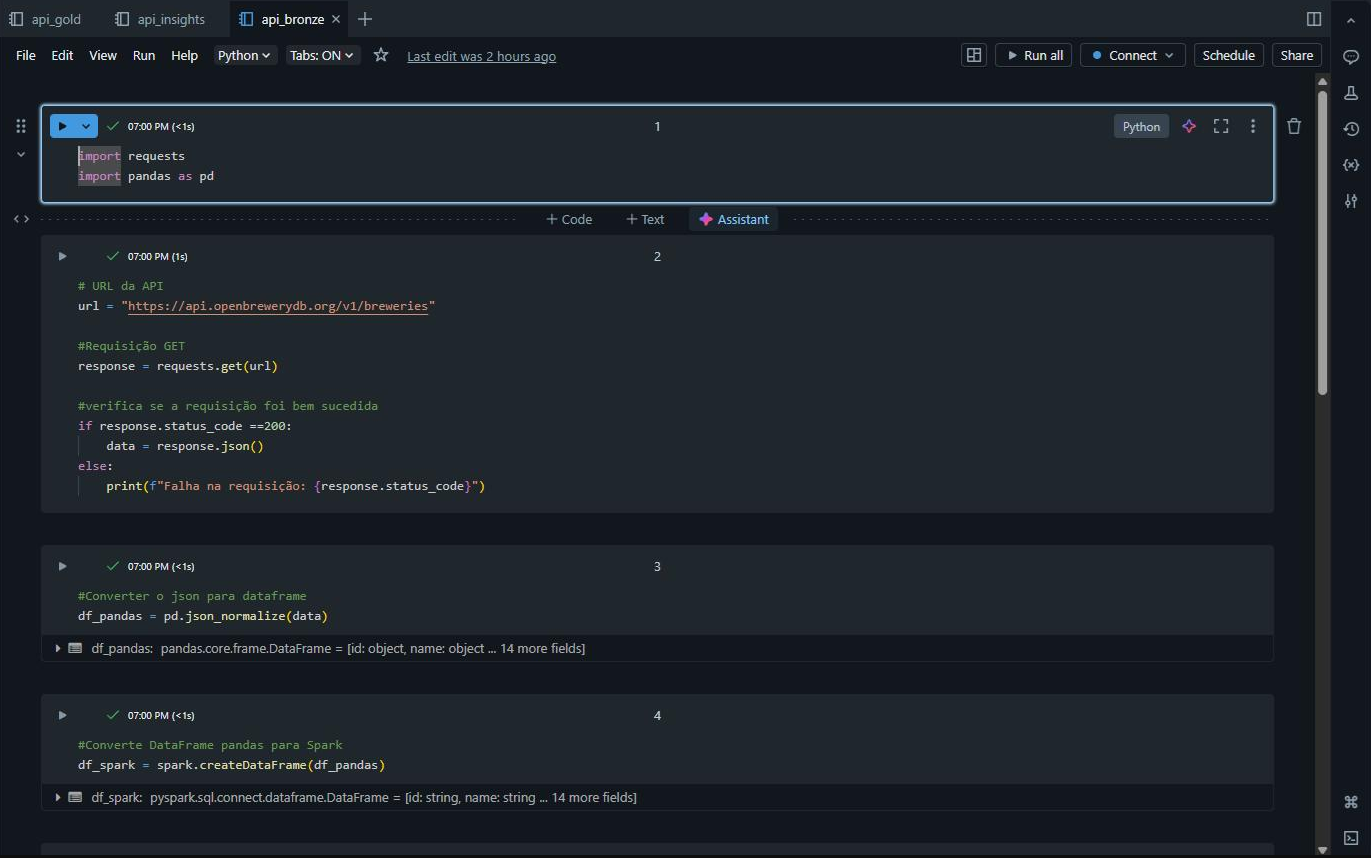Switch to the api_gold notebook tab
Image resolution: width=1371 pixels, height=858 pixels.
(x=55, y=18)
